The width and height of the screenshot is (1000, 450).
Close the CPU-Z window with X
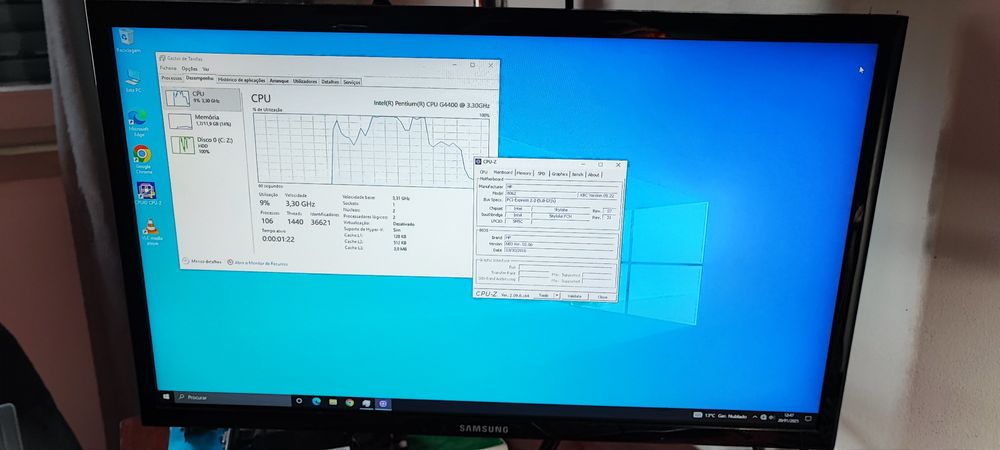(618, 164)
